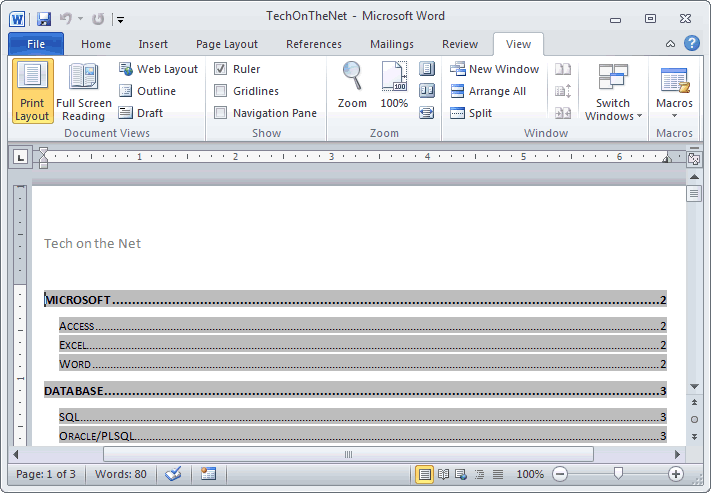Switch to Draft view

point(141,112)
